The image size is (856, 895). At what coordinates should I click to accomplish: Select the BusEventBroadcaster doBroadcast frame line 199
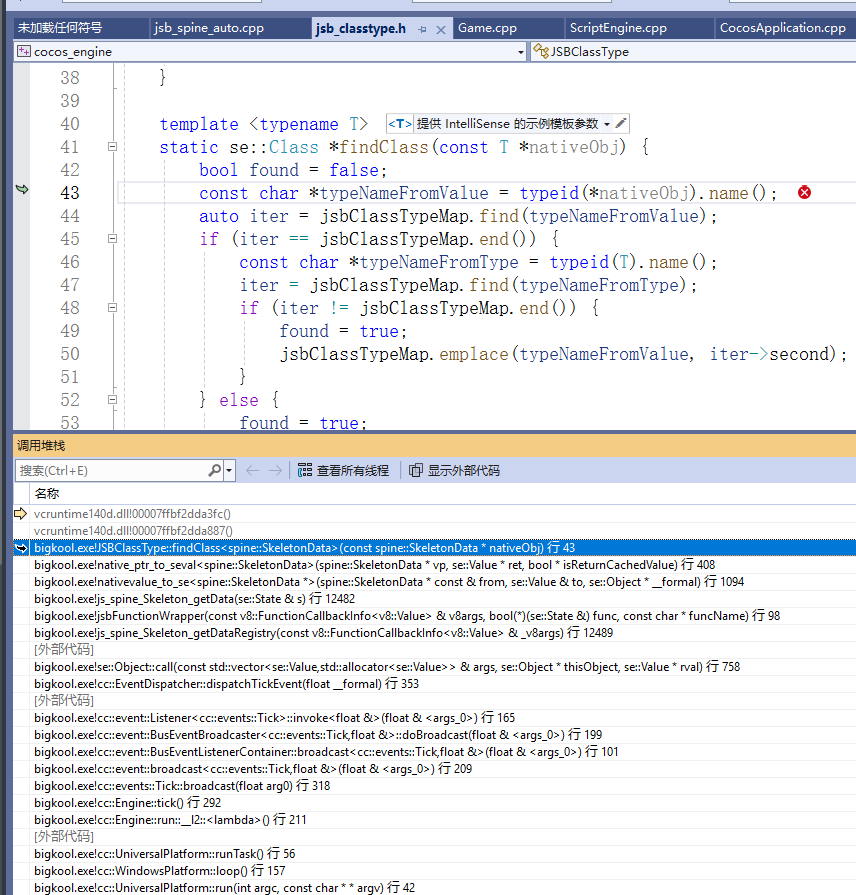click(443, 735)
